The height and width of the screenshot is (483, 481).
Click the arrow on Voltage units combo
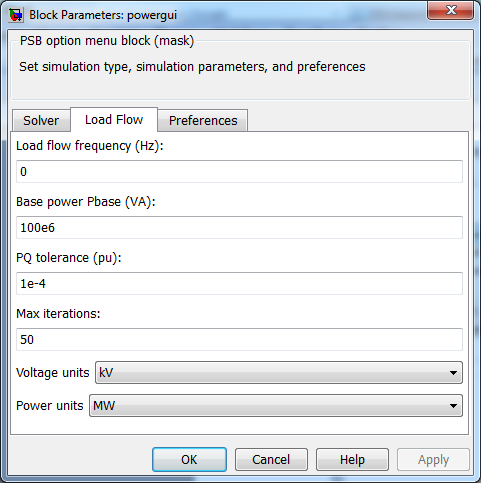pyautogui.click(x=453, y=373)
